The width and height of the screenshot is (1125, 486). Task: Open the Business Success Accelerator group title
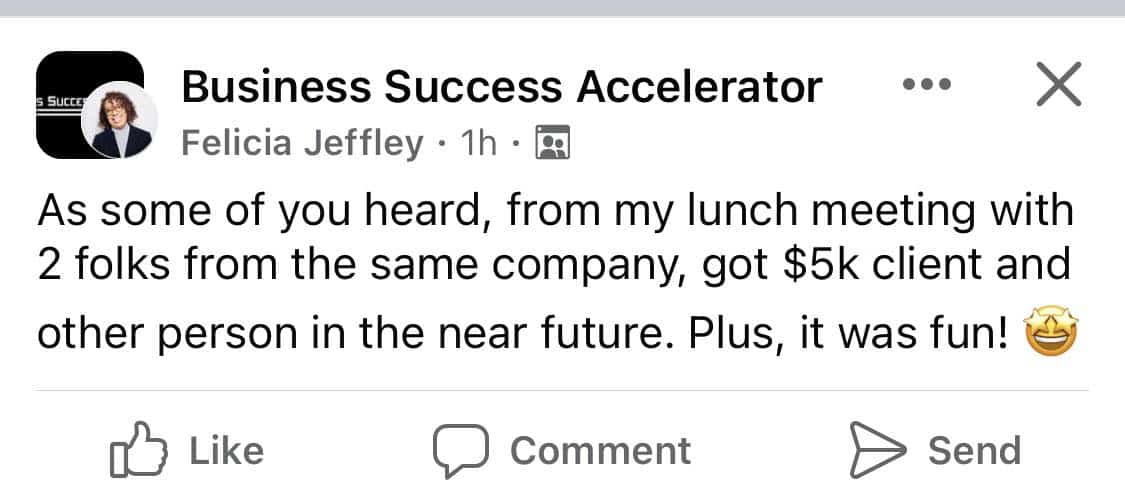click(x=501, y=88)
